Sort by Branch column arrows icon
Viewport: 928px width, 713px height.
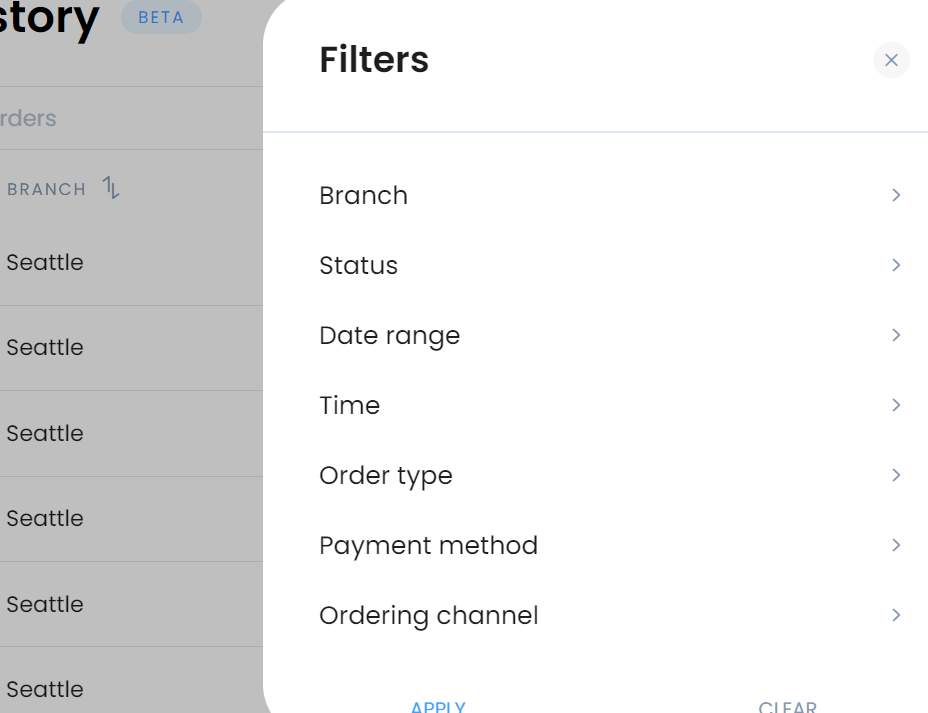[x=111, y=188]
